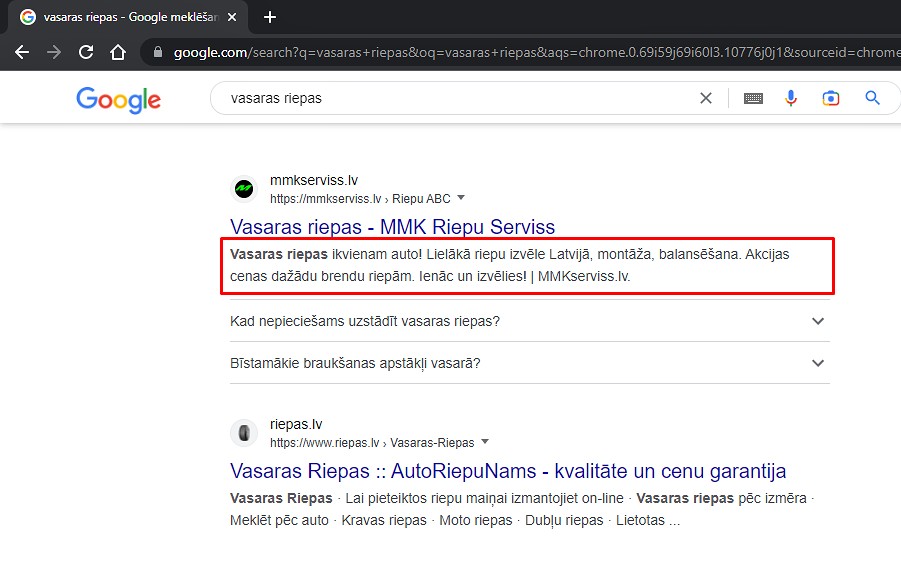Clear the search box text

tap(706, 98)
